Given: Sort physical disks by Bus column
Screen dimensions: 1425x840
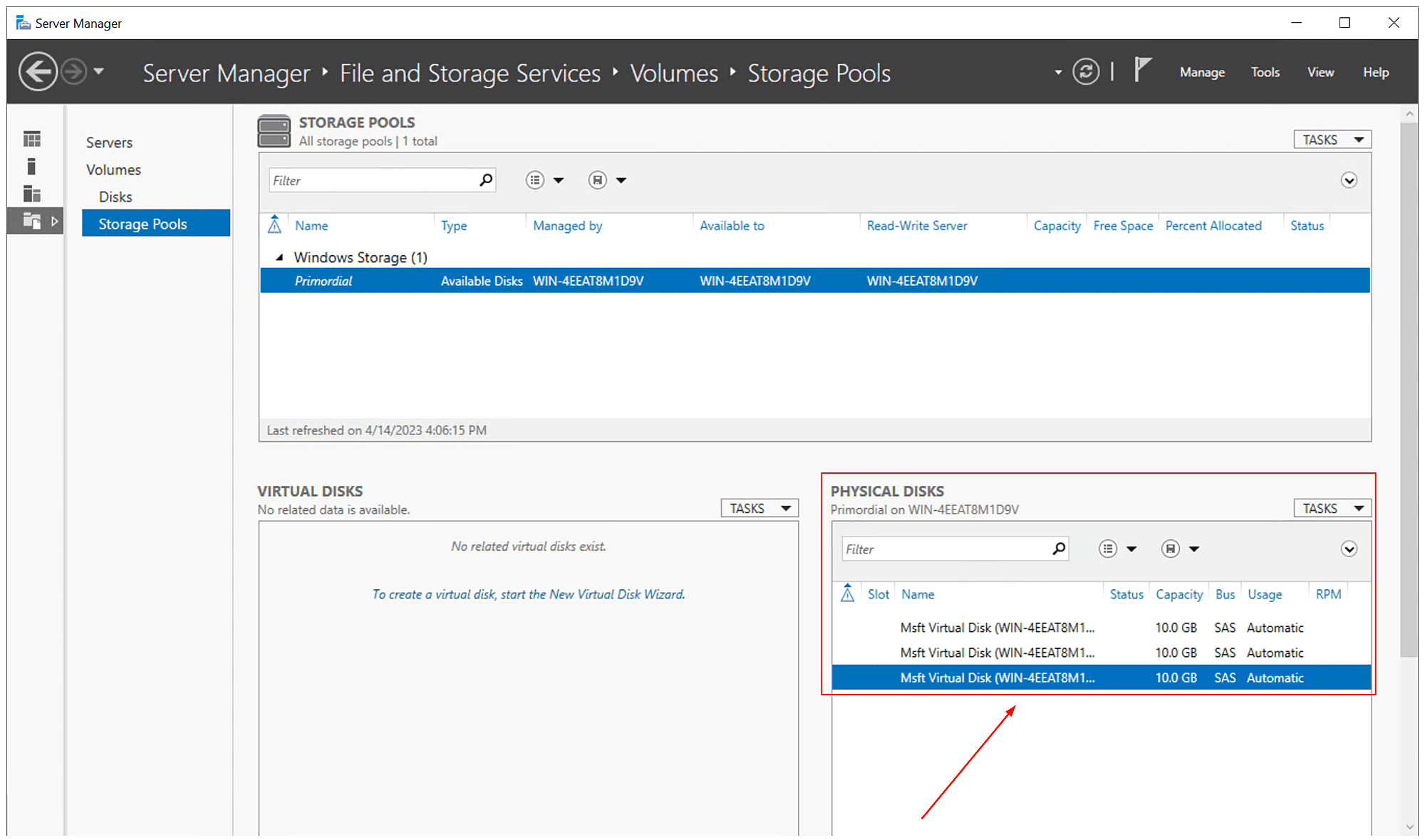Looking at the screenshot, I should tap(1225, 594).
